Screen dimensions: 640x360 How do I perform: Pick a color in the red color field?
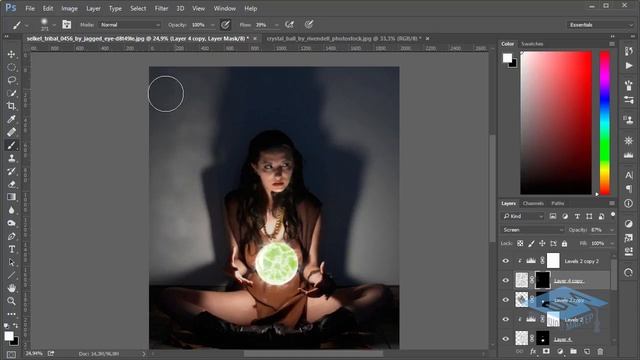(556, 123)
